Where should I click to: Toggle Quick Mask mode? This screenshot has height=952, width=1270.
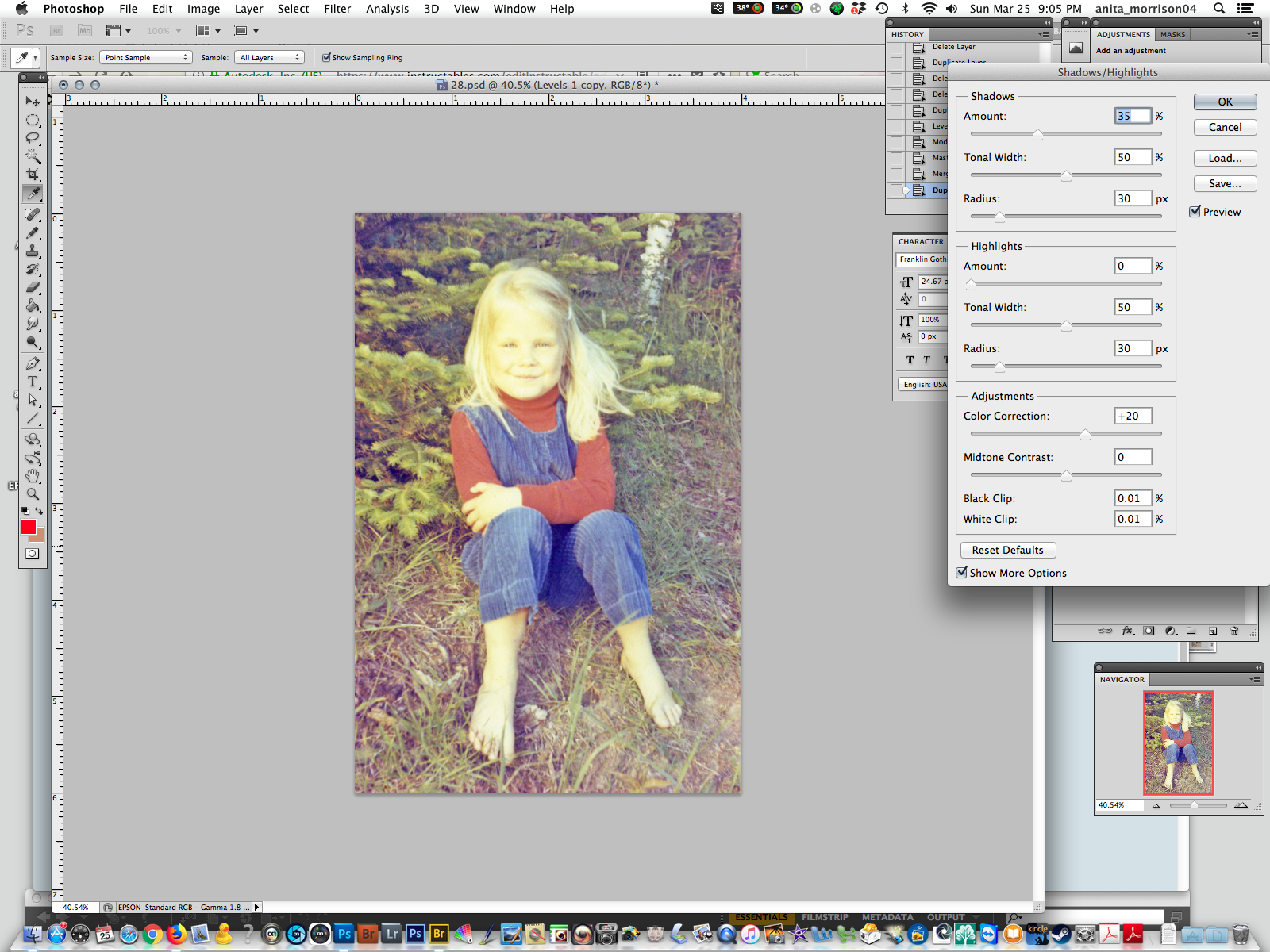pyautogui.click(x=33, y=554)
